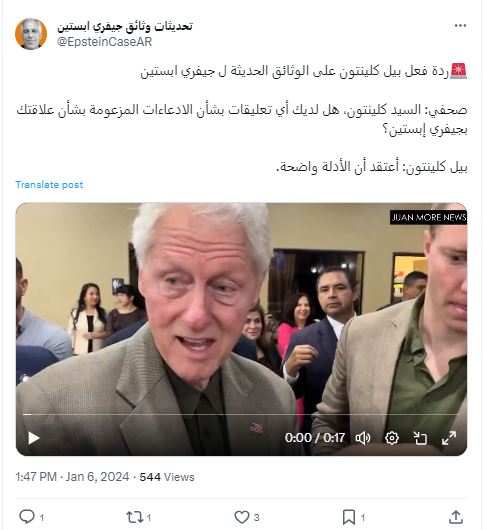Click the account's round profile avatar
Viewport: 485px width, 530px height.
point(31,34)
